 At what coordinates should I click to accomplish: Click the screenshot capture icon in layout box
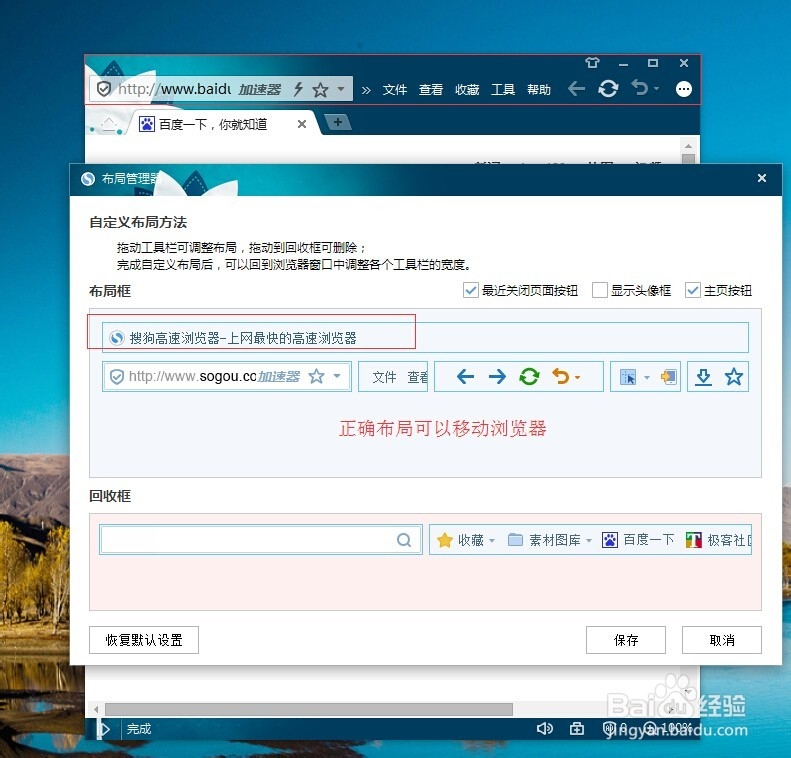[628, 377]
